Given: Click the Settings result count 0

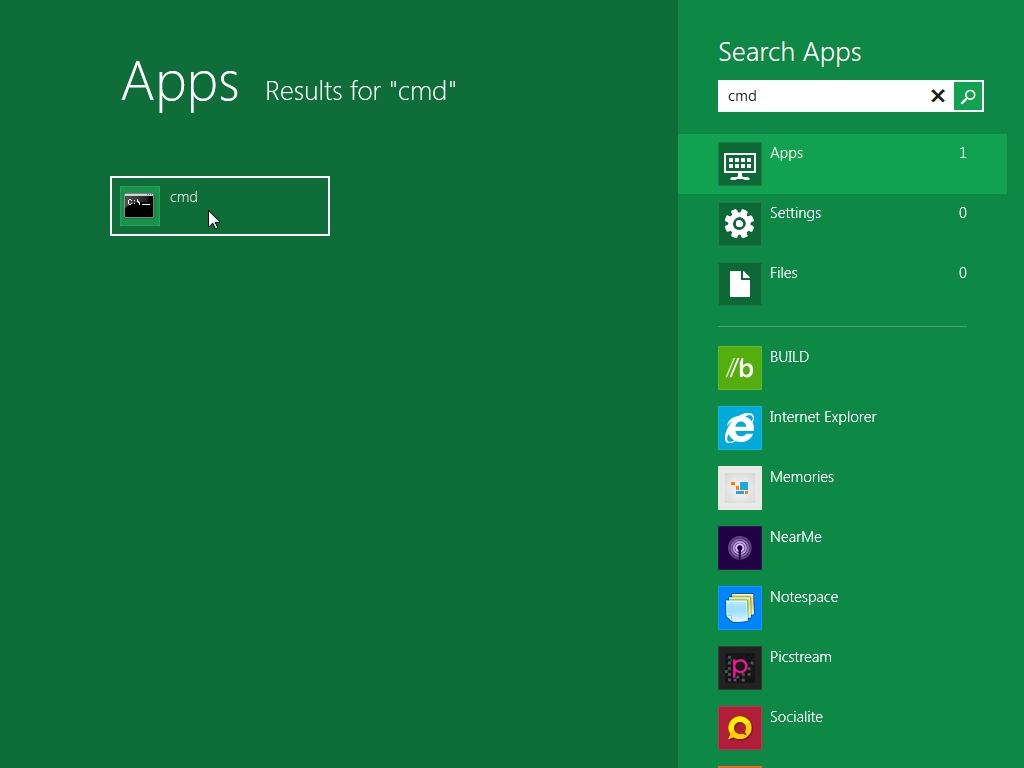Looking at the screenshot, I should 963,213.
